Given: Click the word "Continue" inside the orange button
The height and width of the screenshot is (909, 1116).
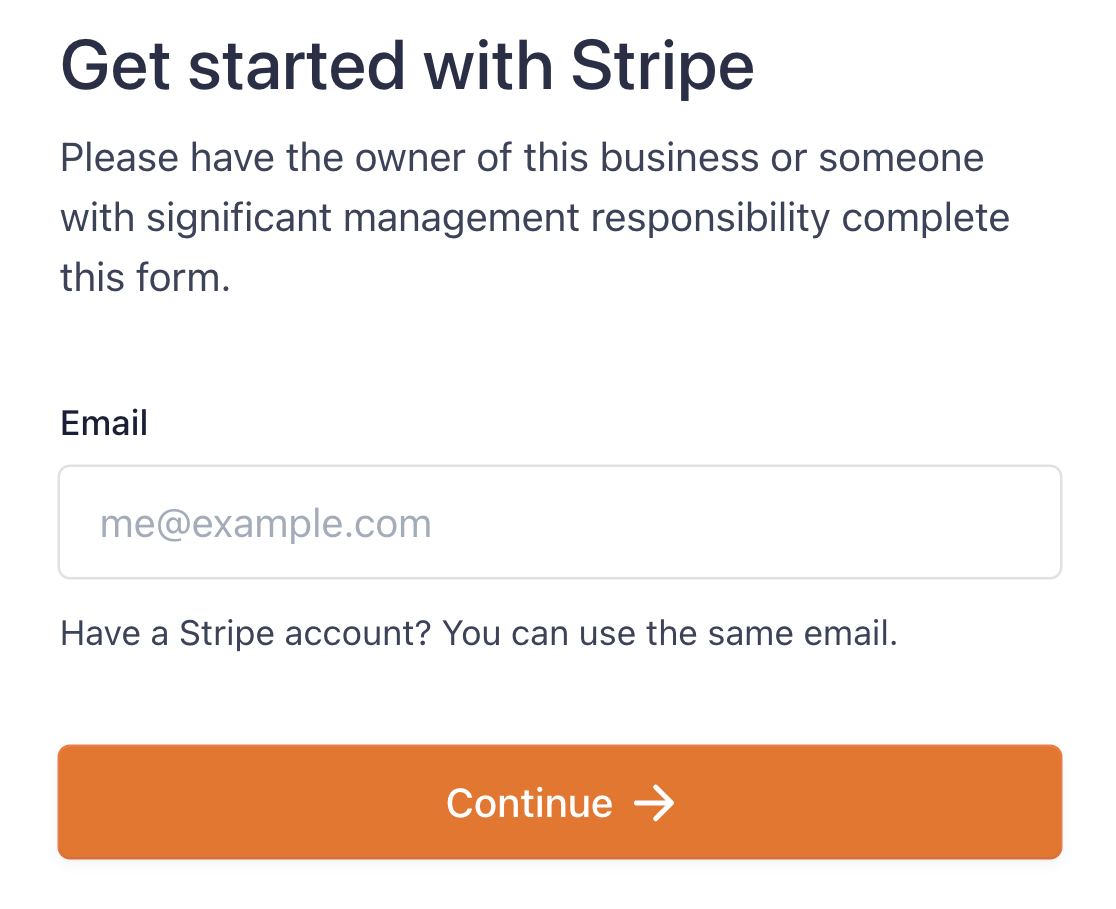Looking at the screenshot, I should (529, 803).
